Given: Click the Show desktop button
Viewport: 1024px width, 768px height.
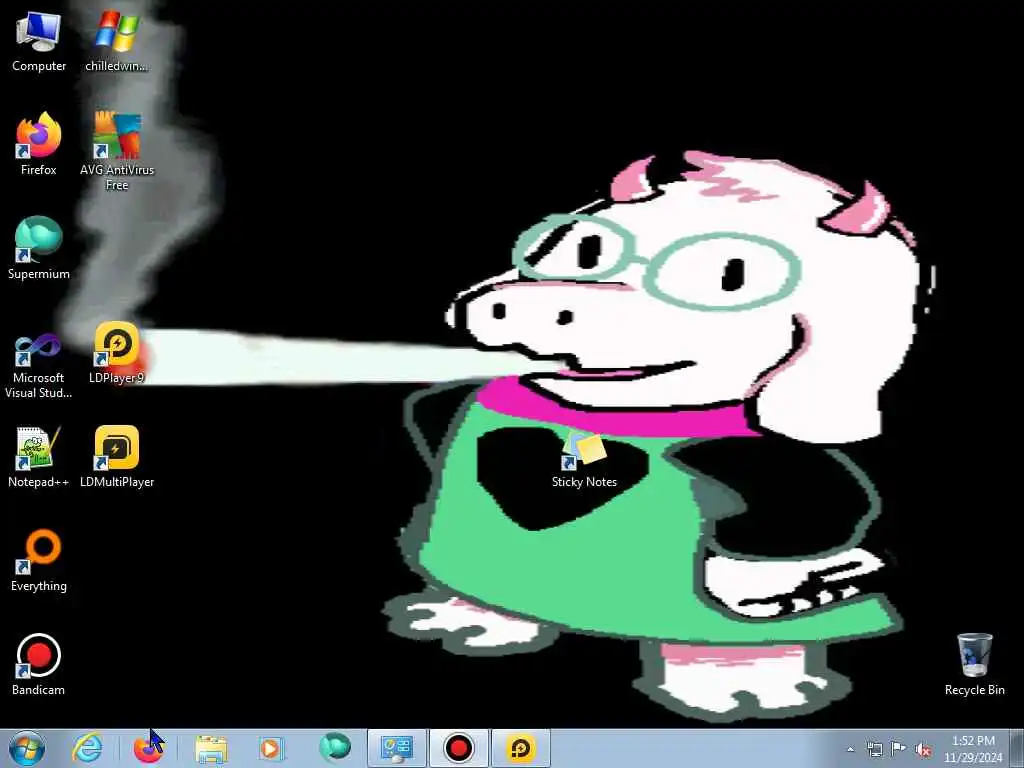Looking at the screenshot, I should [1017, 749].
